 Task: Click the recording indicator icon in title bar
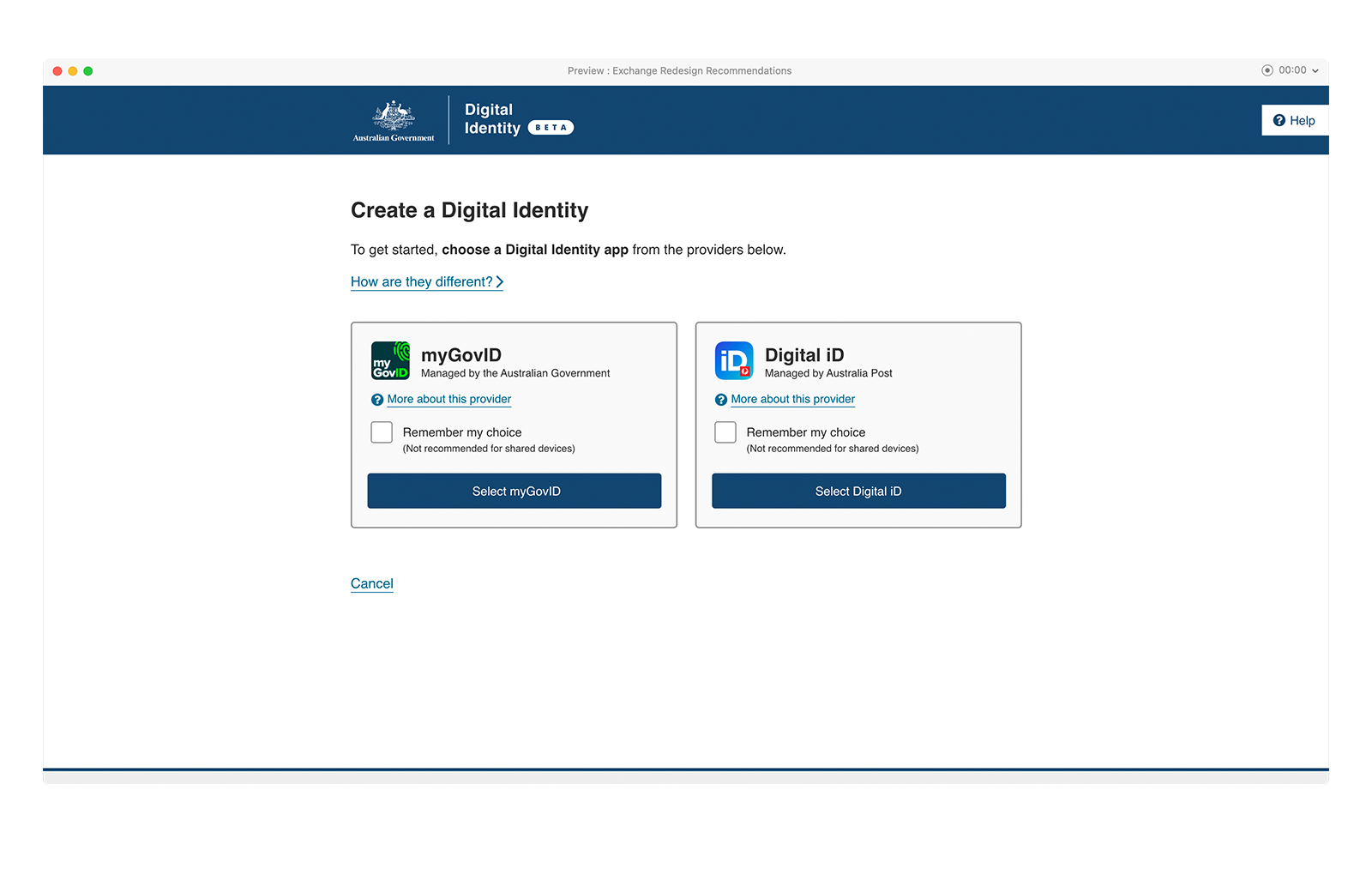pos(1267,70)
